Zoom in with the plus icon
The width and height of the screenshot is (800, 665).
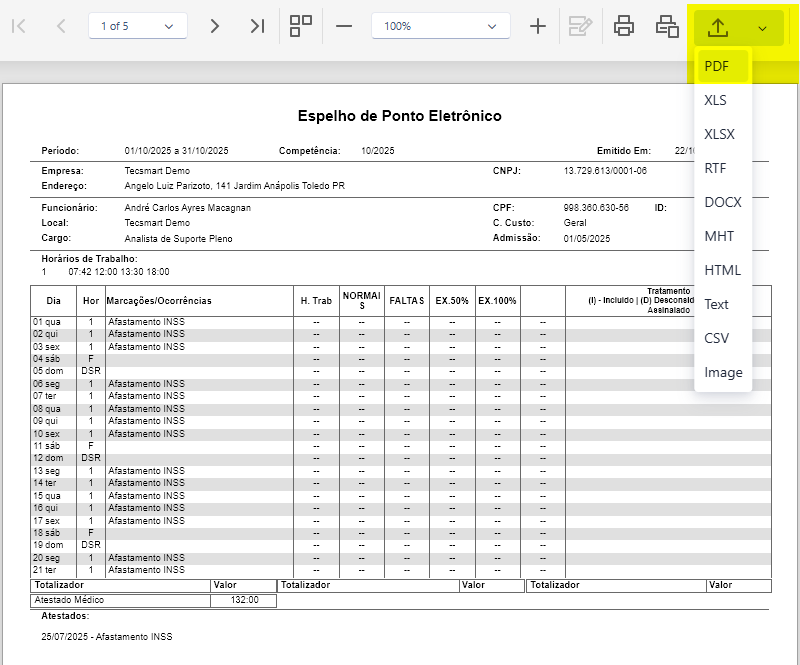tap(538, 26)
